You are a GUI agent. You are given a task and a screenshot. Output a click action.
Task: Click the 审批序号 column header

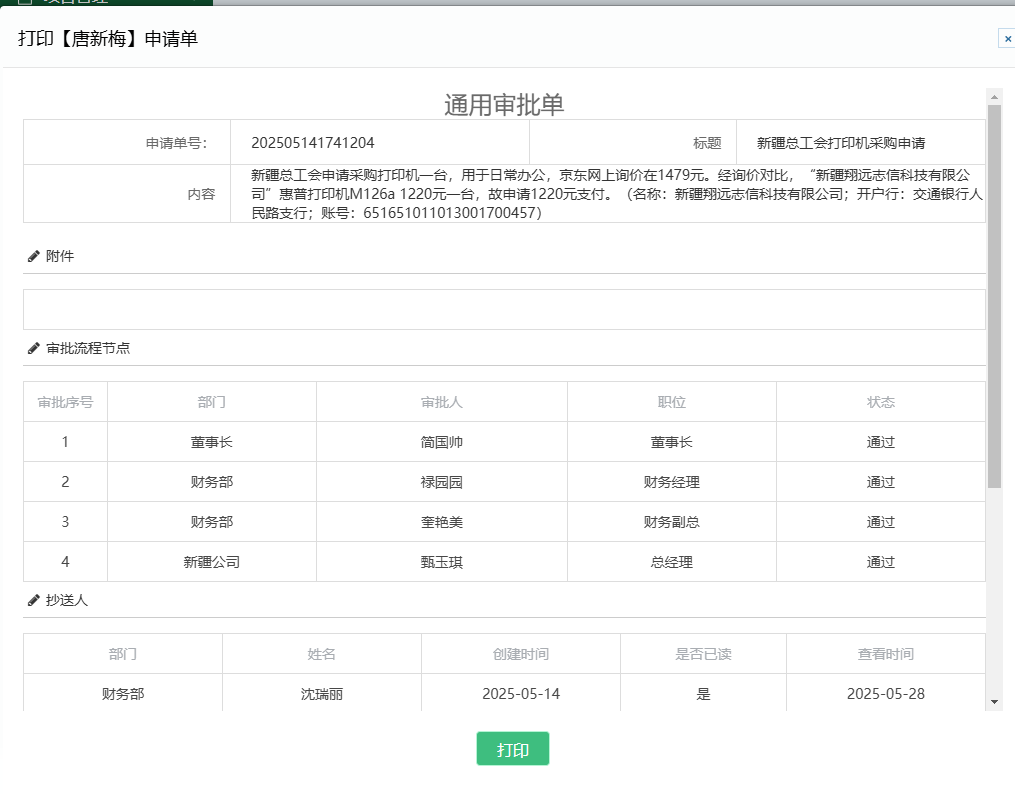(x=65, y=402)
